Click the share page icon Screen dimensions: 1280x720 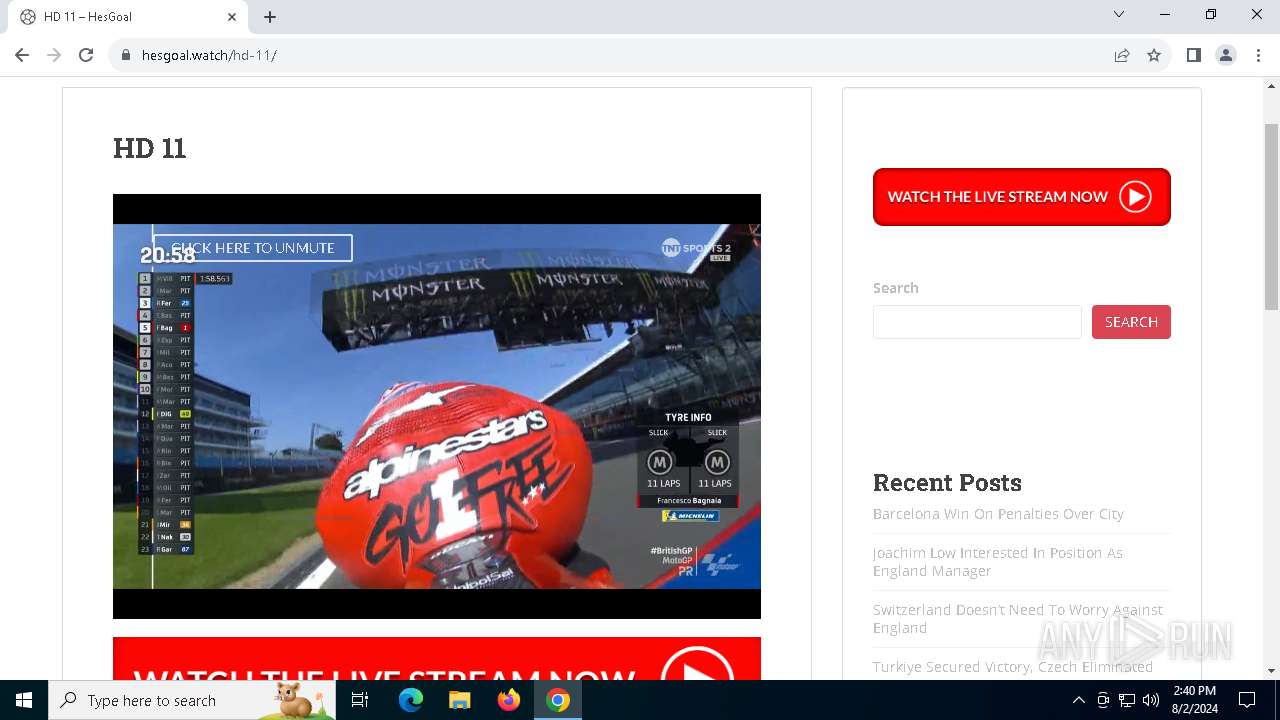tap(1122, 55)
